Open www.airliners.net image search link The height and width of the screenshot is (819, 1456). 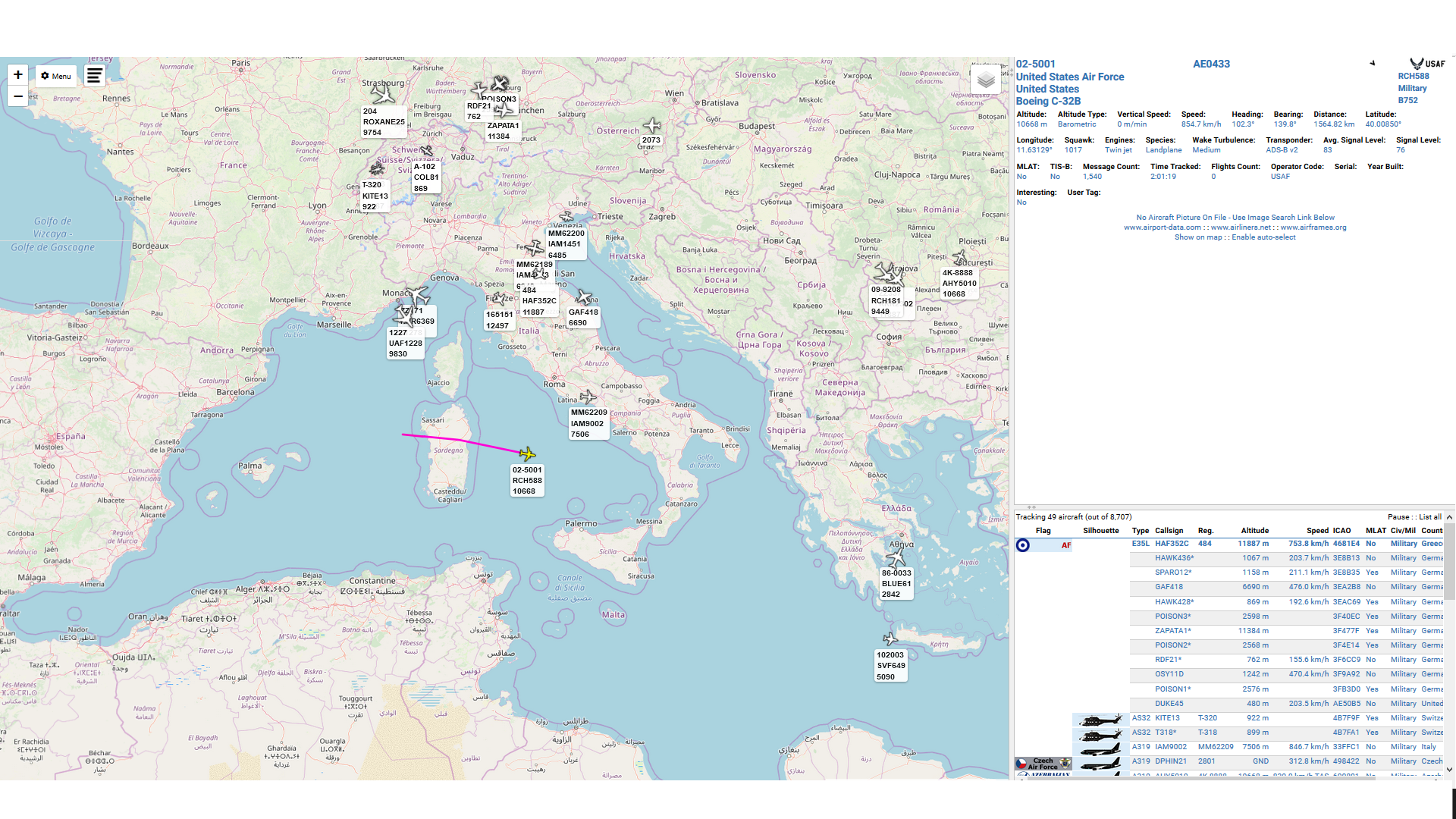pyautogui.click(x=1241, y=227)
